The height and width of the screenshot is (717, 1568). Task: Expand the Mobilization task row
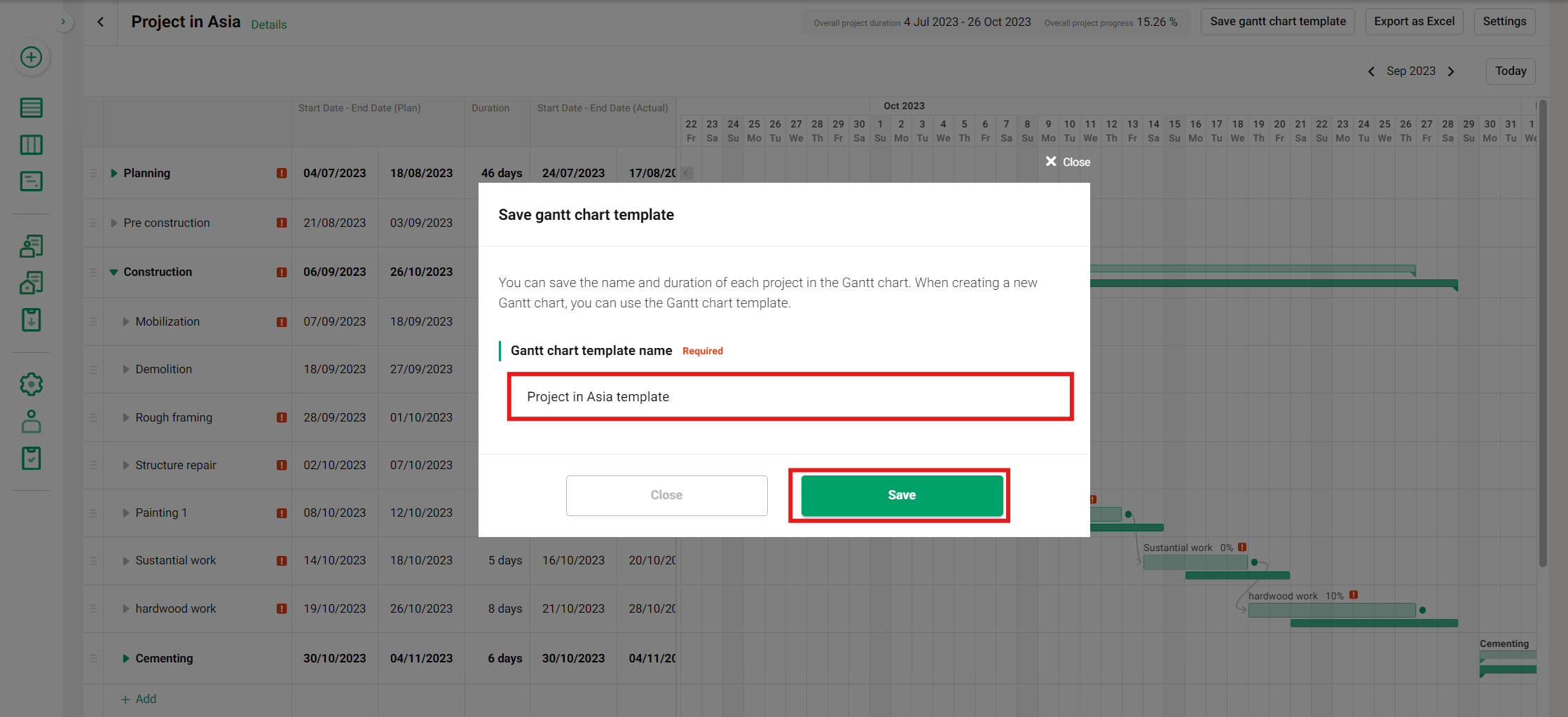(x=126, y=321)
